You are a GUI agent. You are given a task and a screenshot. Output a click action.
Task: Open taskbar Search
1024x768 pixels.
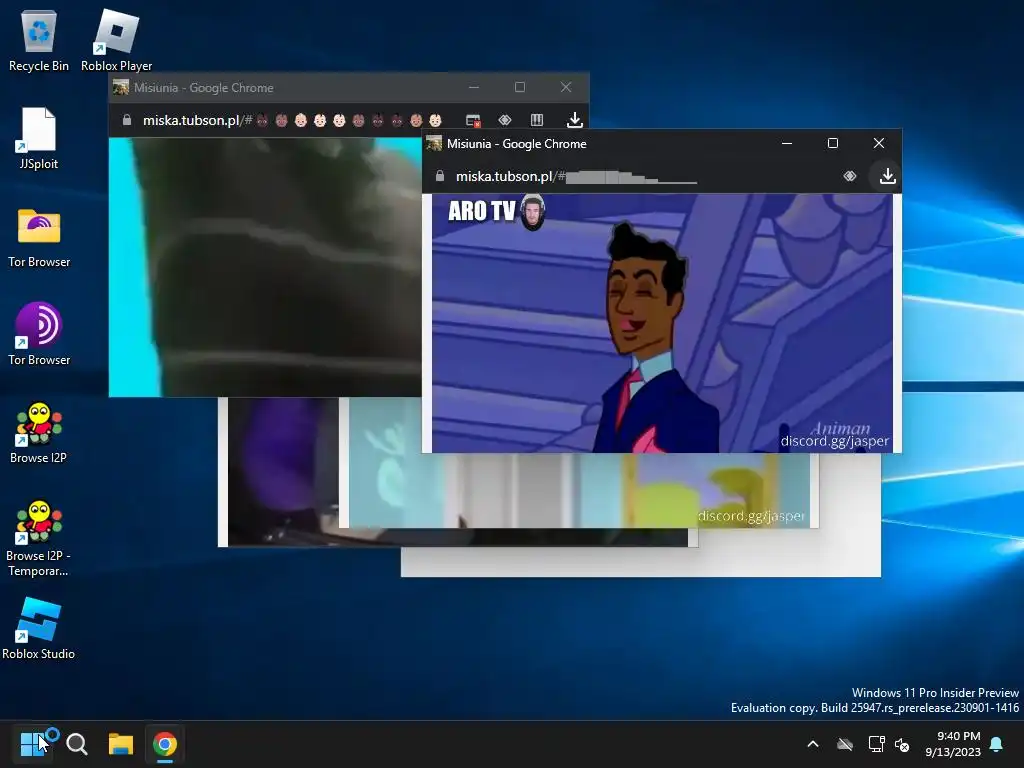[x=77, y=744]
